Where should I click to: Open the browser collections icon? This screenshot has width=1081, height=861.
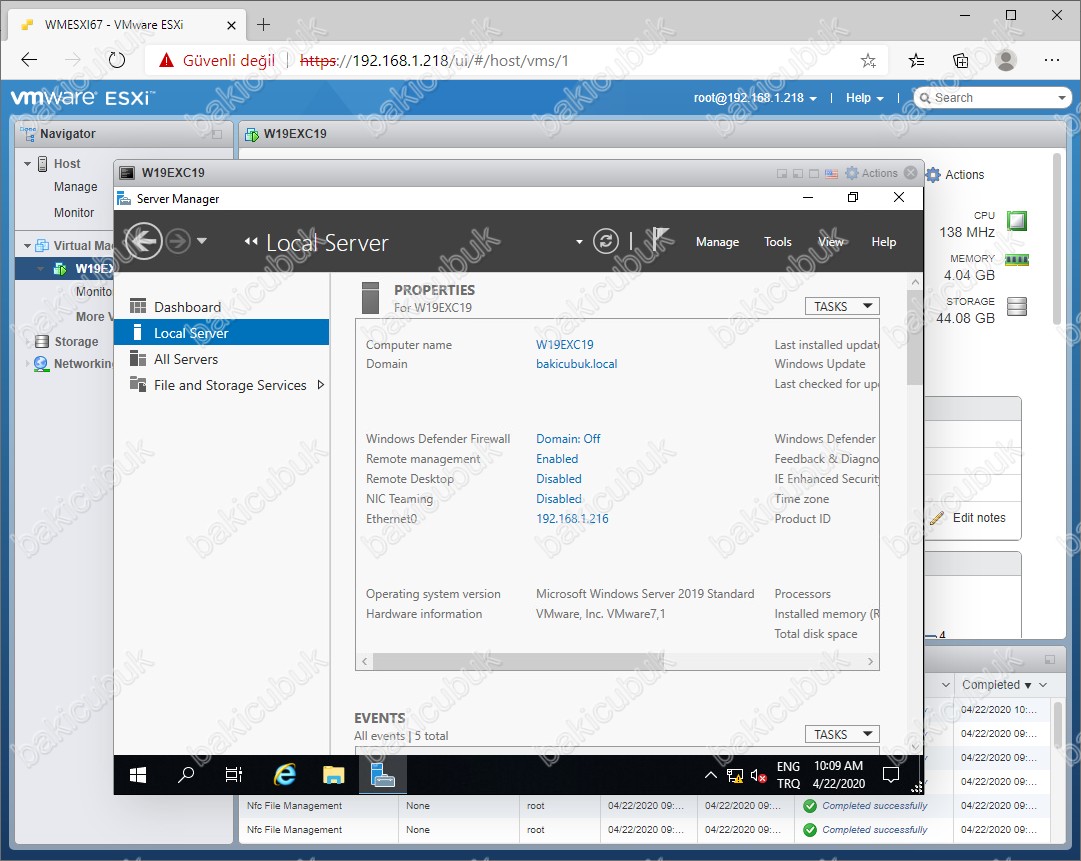[x=960, y=61]
